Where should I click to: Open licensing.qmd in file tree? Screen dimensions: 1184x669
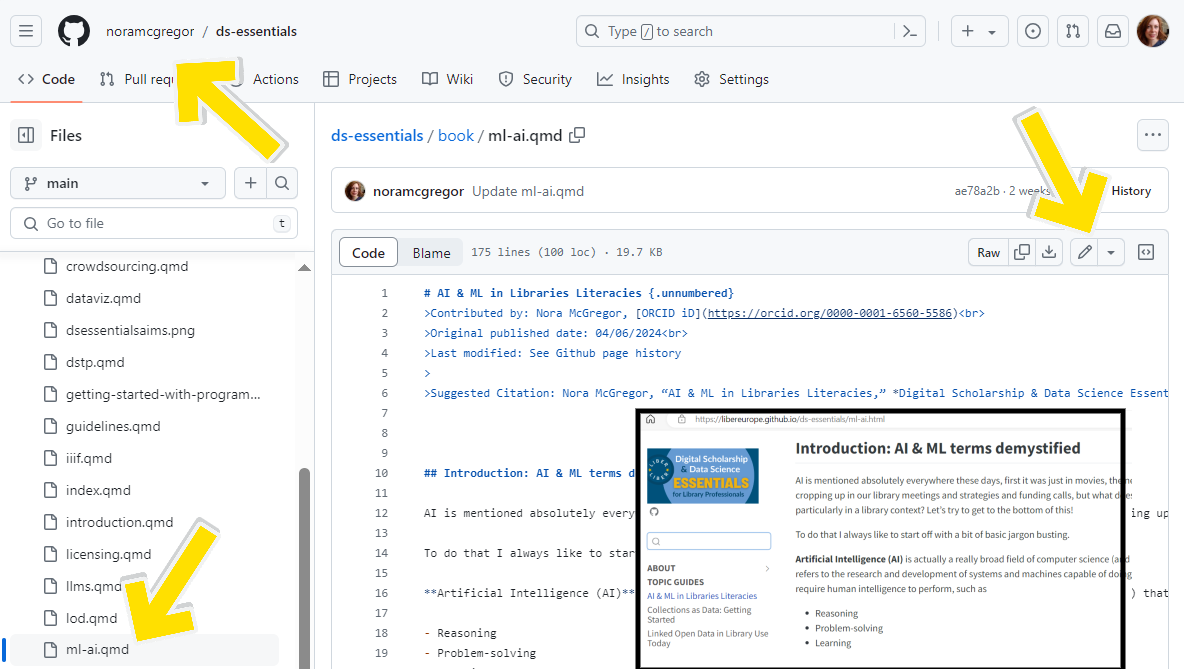108,554
